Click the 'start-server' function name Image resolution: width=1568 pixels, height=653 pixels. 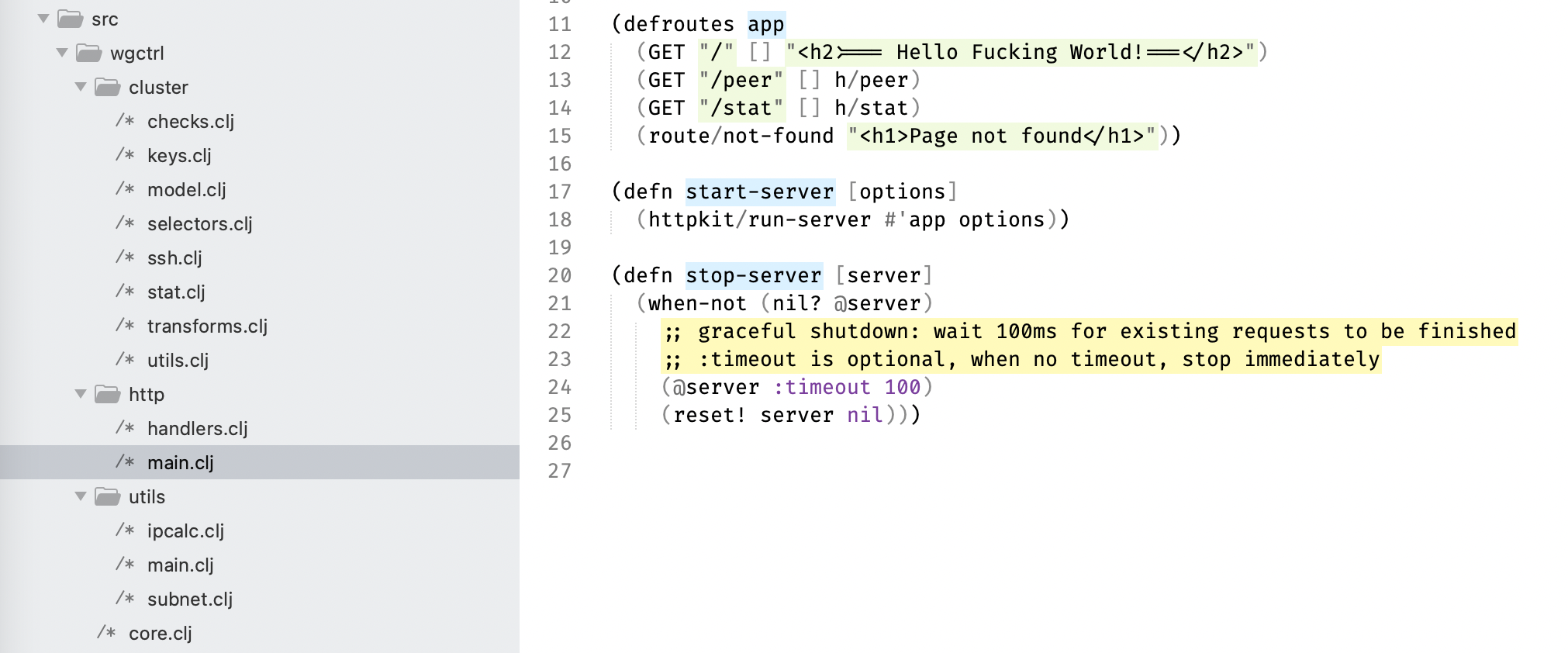[x=760, y=192]
